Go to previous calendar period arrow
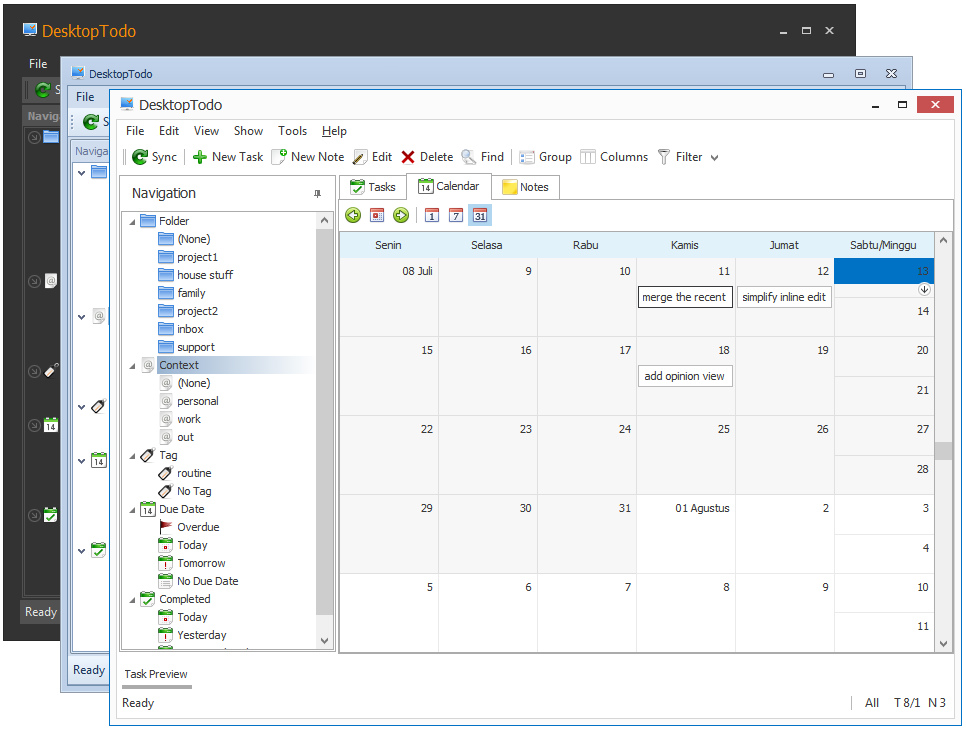Screen dimensions: 966x731 pyautogui.click(x=353, y=215)
